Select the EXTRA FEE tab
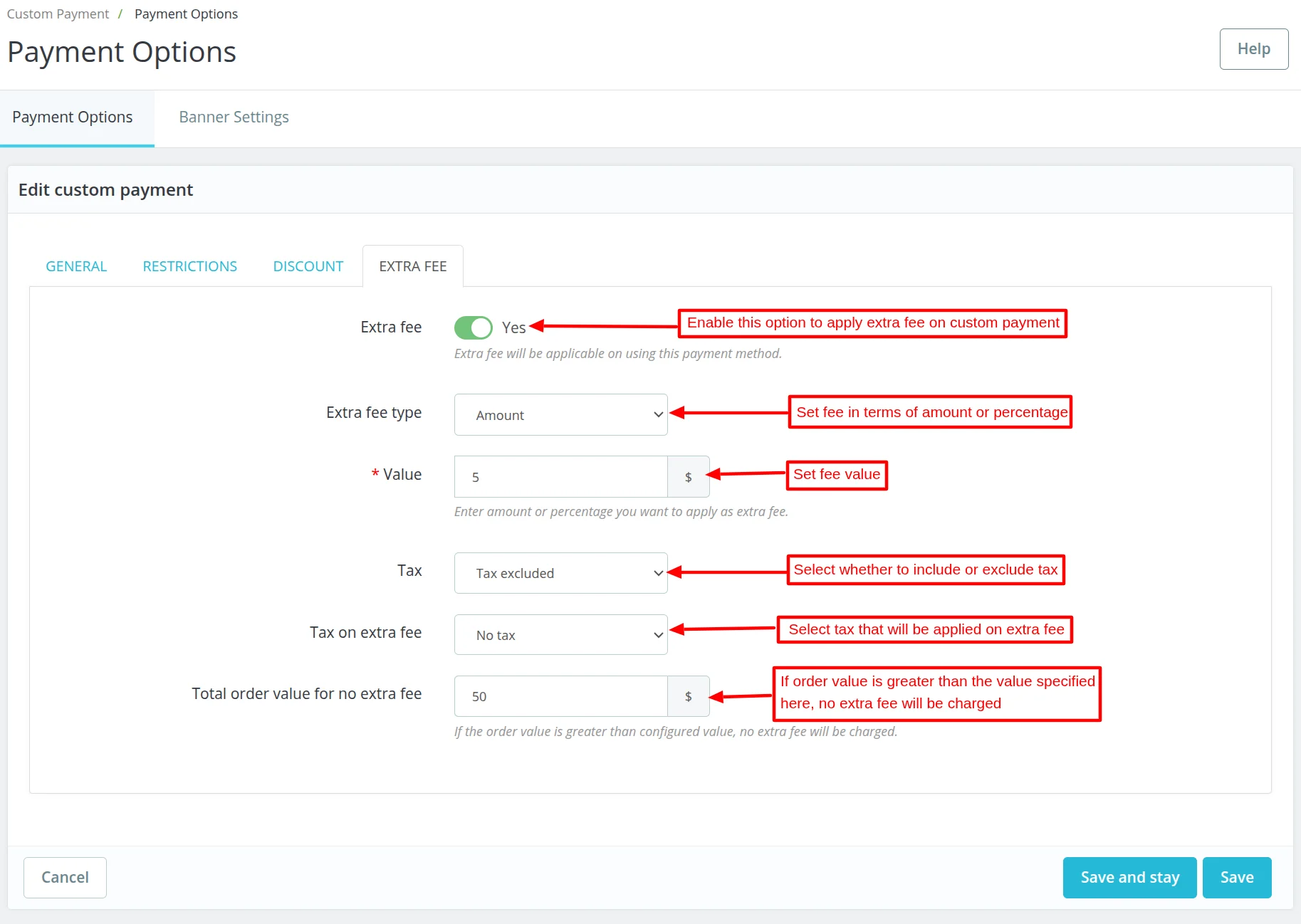1301x924 pixels. tap(412, 266)
